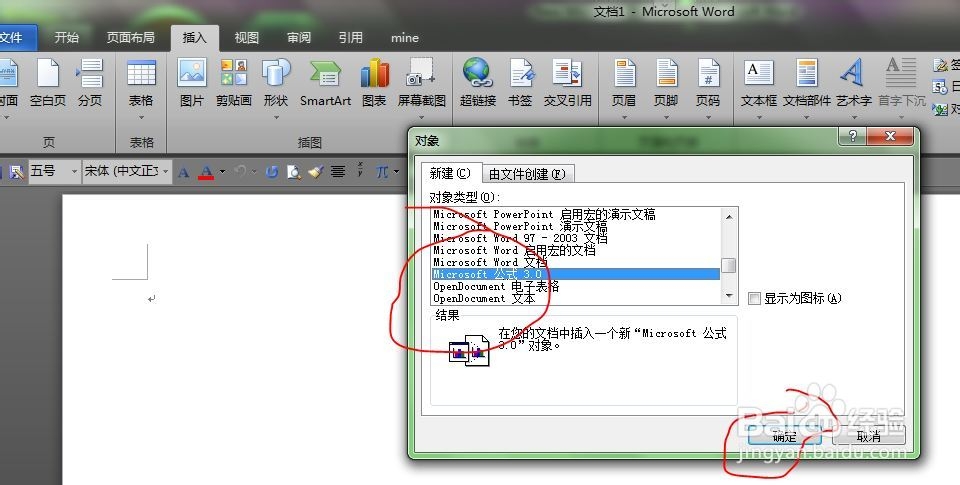Viewport: 960px width, 485px height.
Task: Switch to the mine ribbon tab
Action: [405, 38]
